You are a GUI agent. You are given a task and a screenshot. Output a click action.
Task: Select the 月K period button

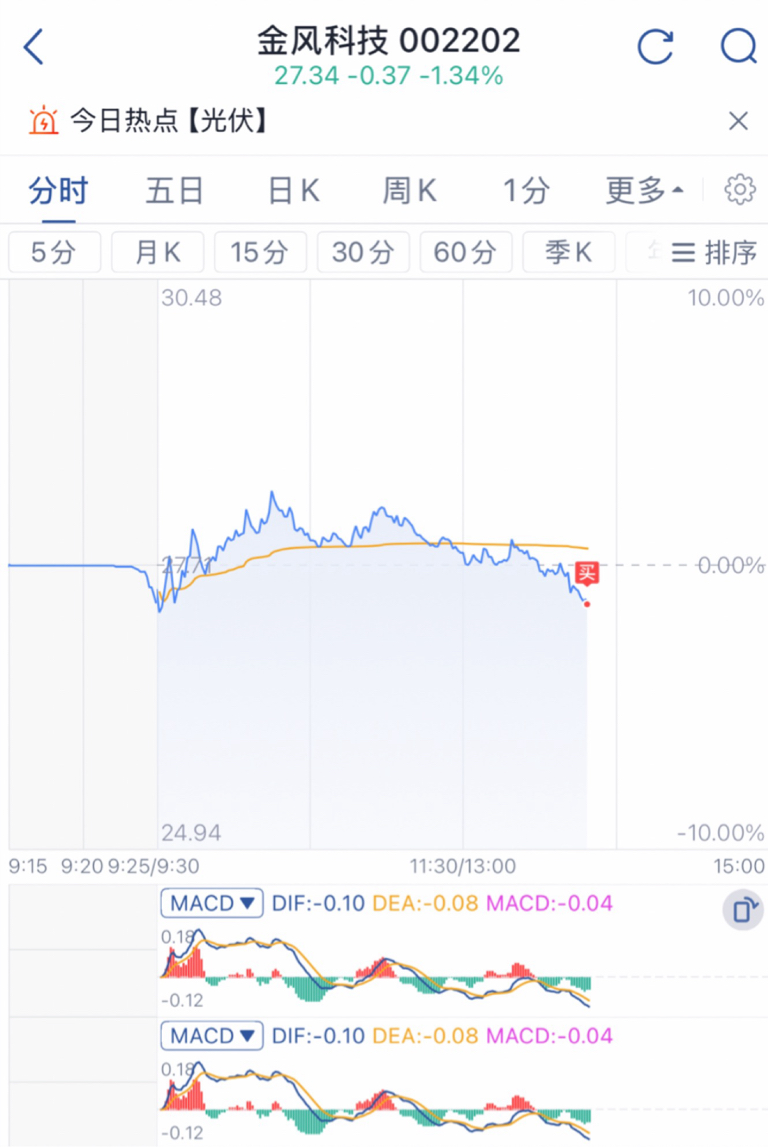[x=157, y=252]
